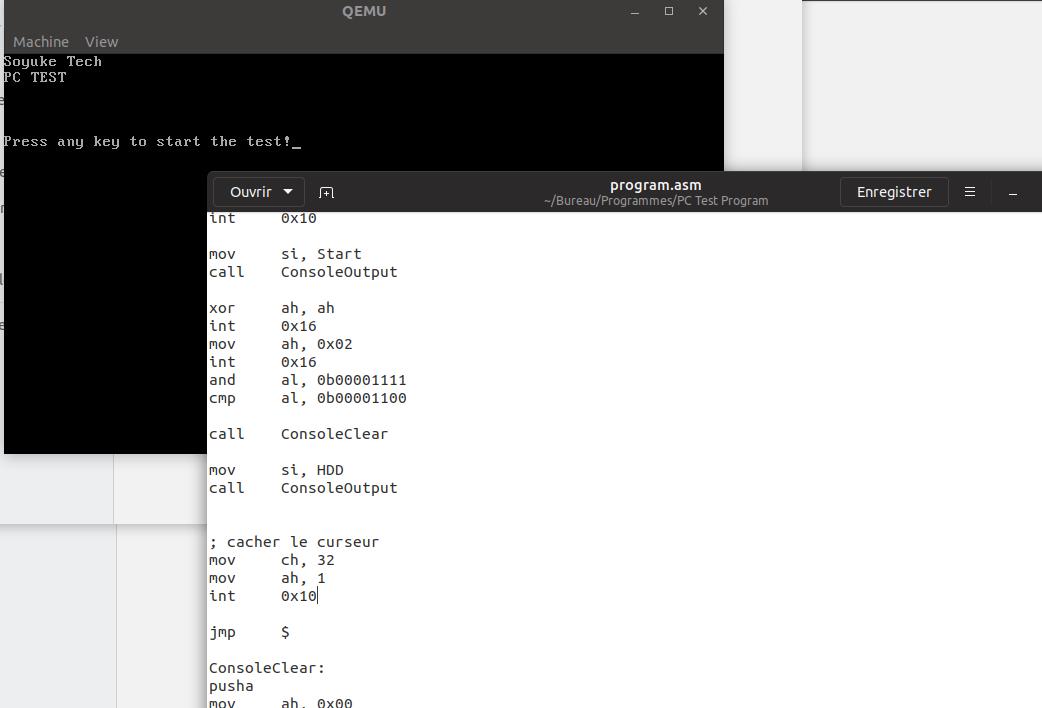Select the ConsoleClear: label in the code

click(266, 668)
